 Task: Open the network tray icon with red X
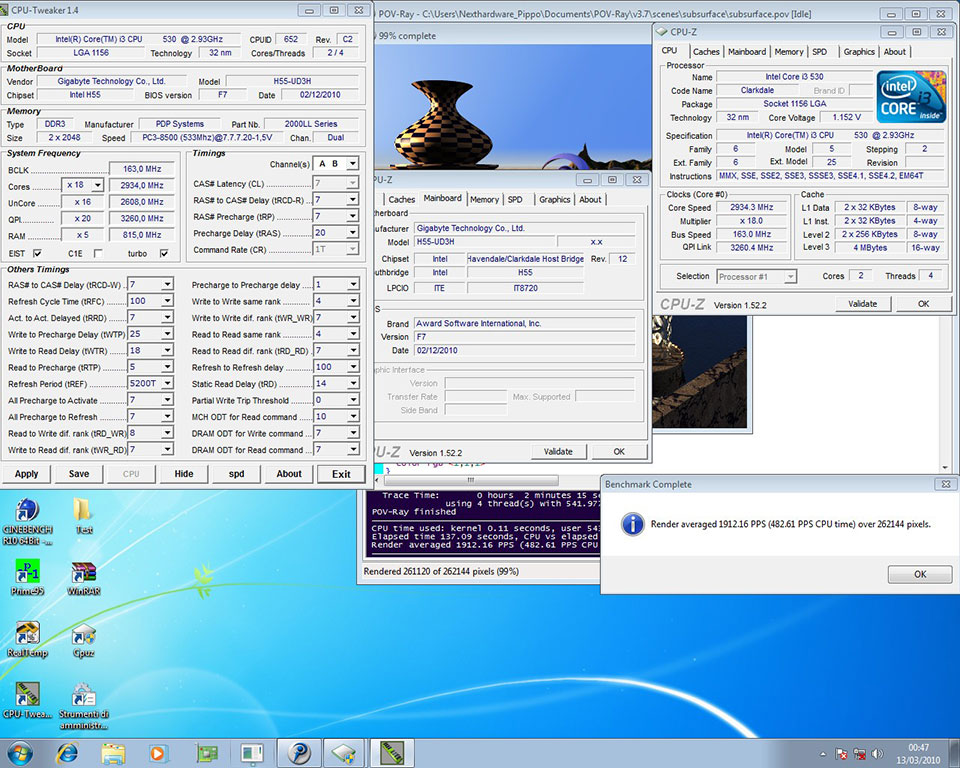(x=860, y=754)
